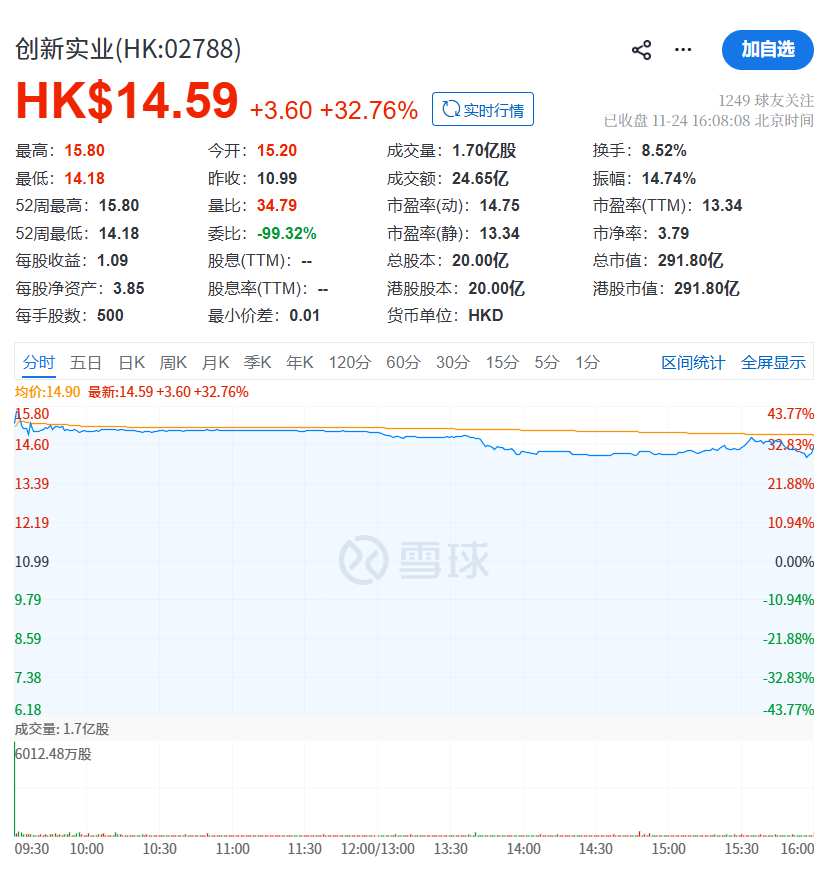Select the 1分 one-minute chart tab
Screen dimensions: 829x878
click(x=587, y=362)
